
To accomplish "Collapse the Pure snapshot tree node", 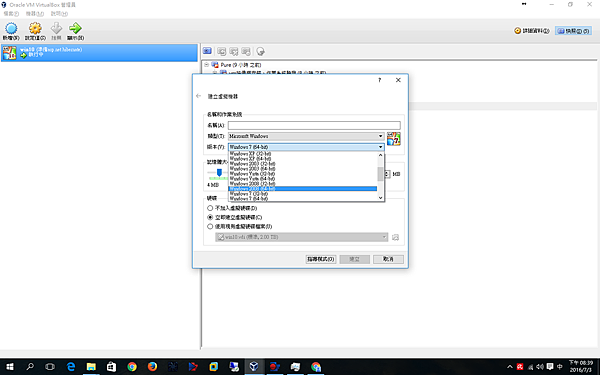I will (207, 65).
